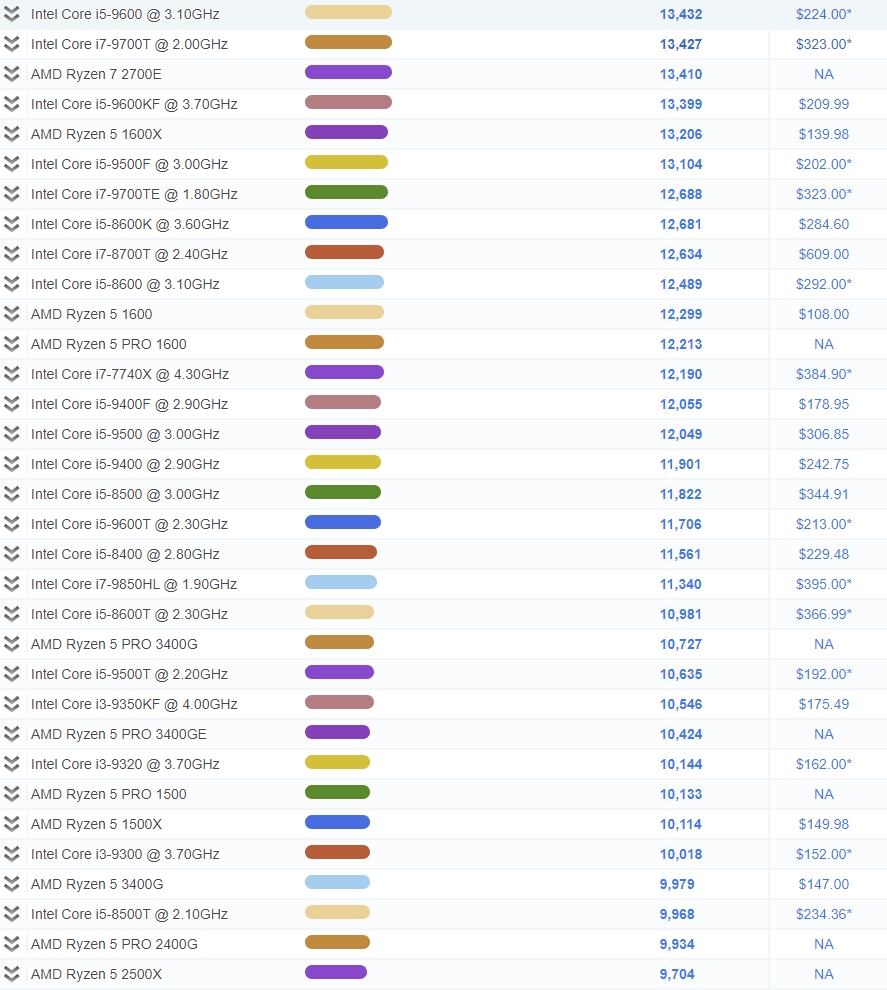The height and width of the screenshot is (990, 887).
Task: Click chevron icon beside Intel Core i5-8500T
Action: pyautogui.click(x=12, y=914)
